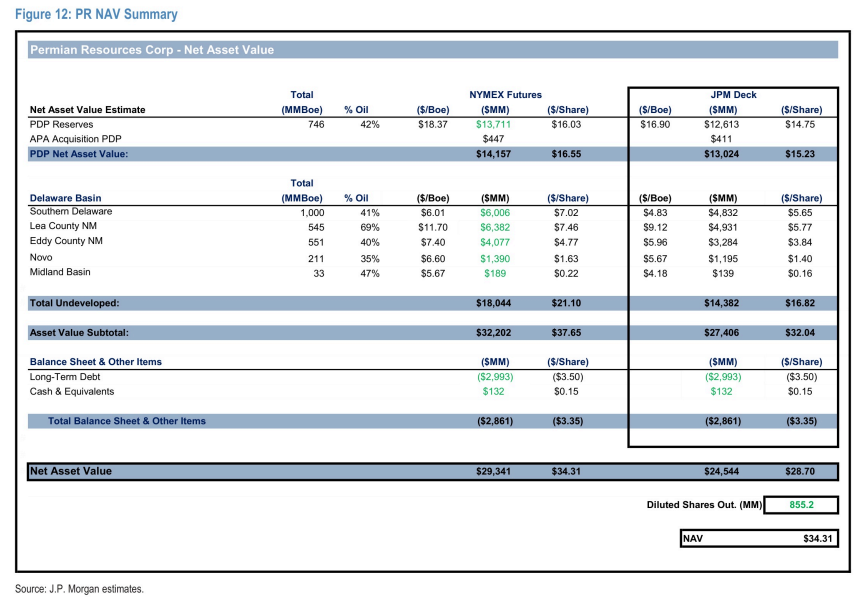Click the "Figure 12: PR NAV Summary" title

(96, 14)
